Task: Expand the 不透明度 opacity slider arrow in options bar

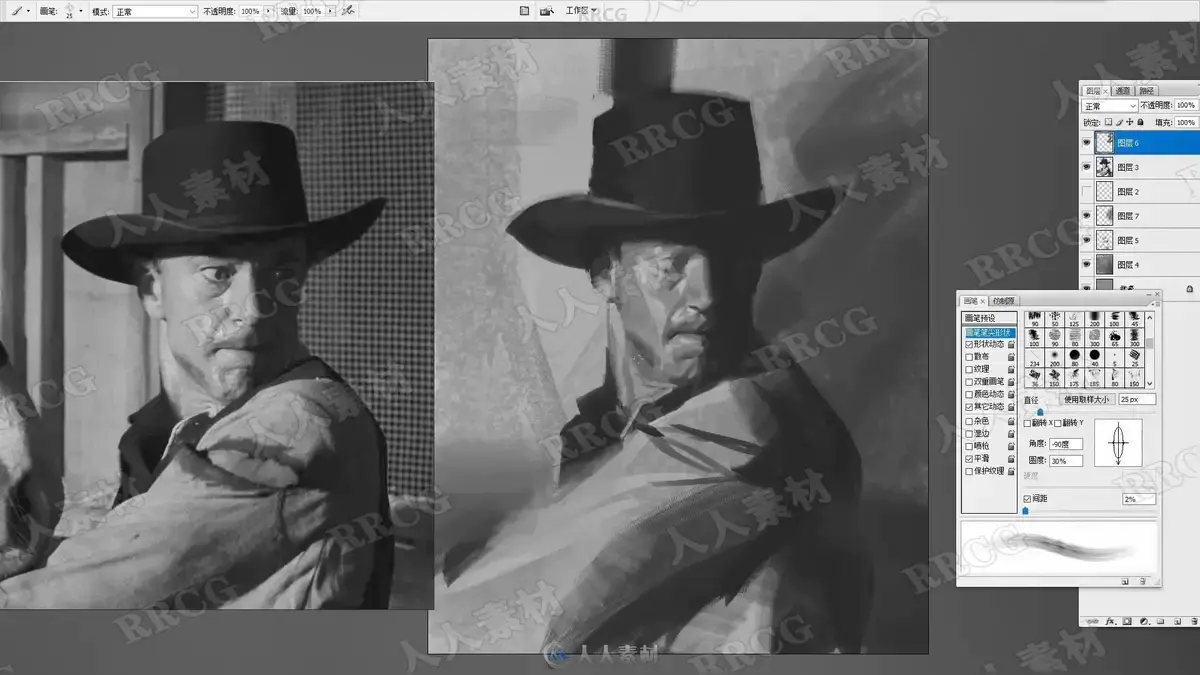Action: pos(268,11)
